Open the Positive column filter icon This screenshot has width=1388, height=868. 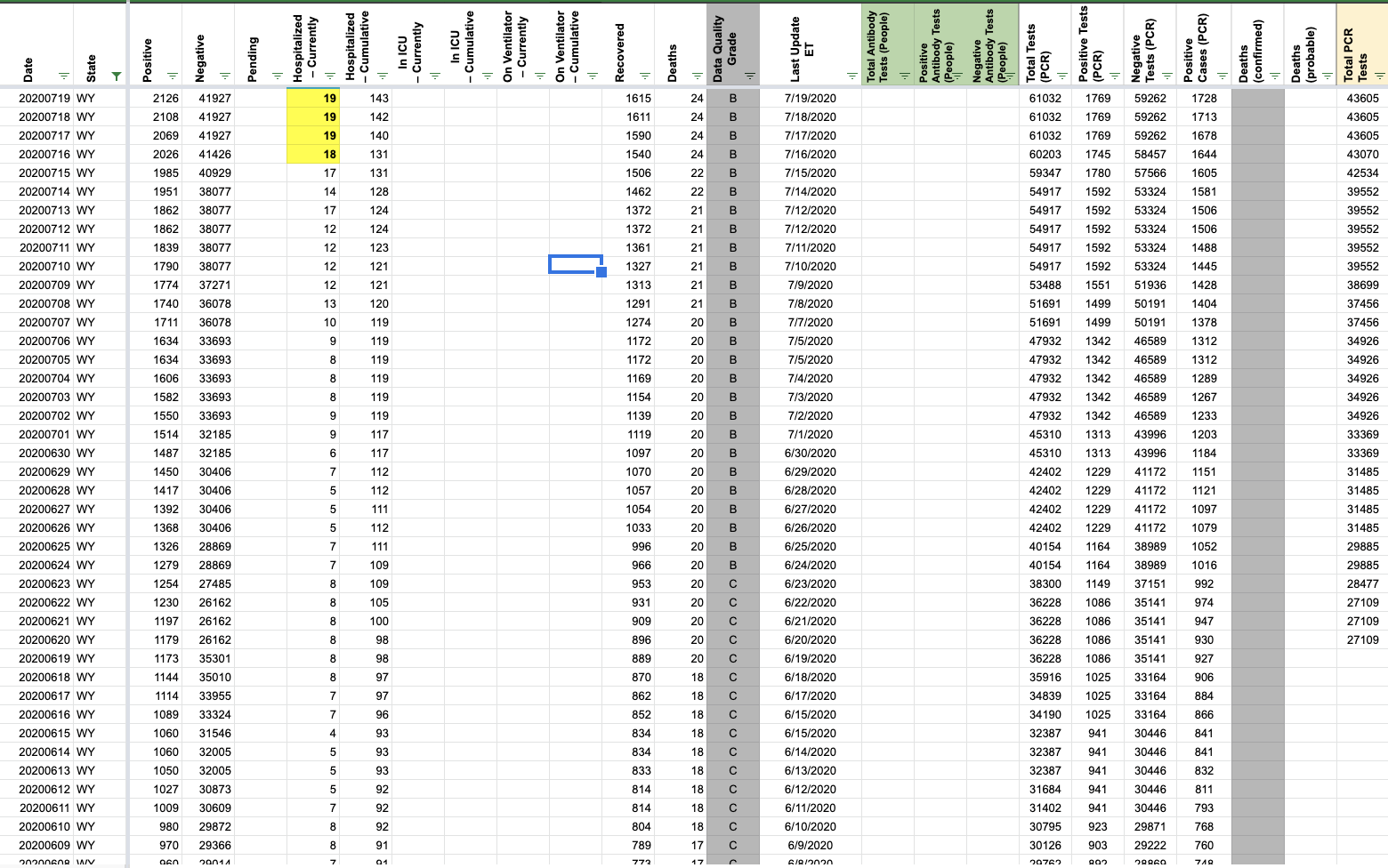172,76
